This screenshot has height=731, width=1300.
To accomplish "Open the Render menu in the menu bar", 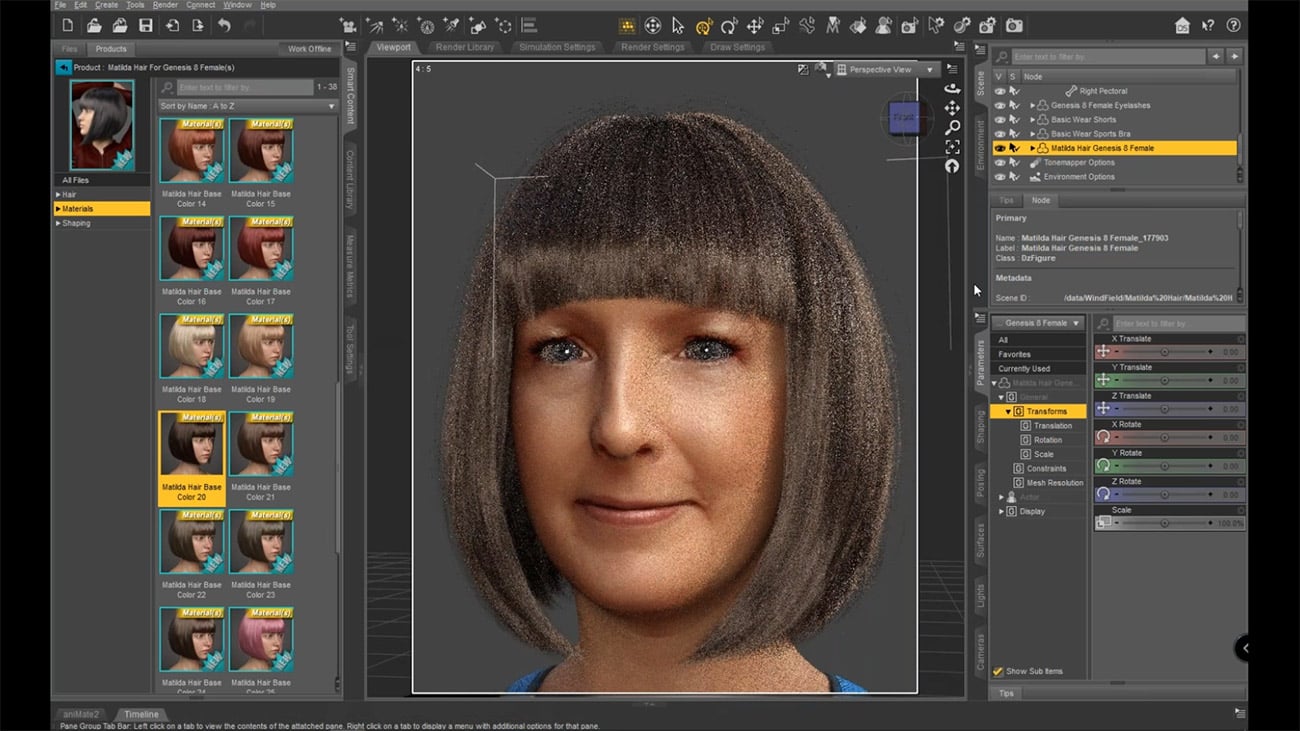I will tap(164, 5).
